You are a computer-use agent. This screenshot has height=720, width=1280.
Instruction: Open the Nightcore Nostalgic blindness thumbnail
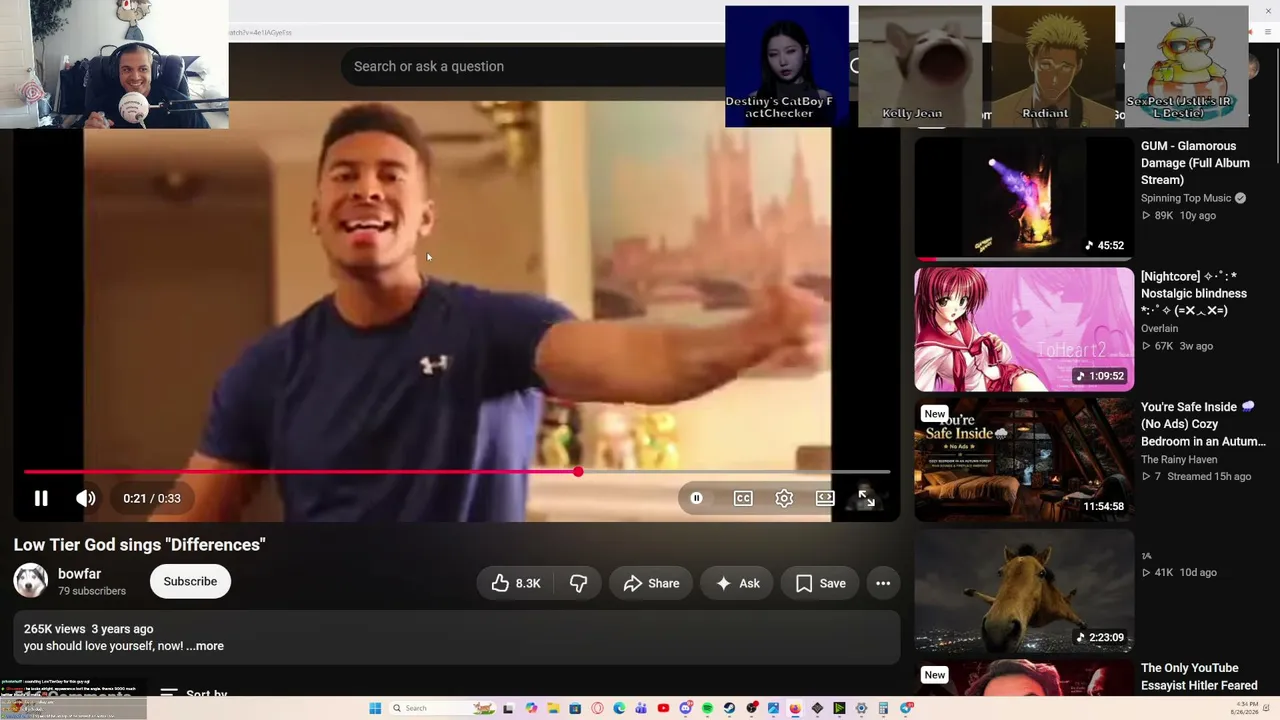point(1024,329)
